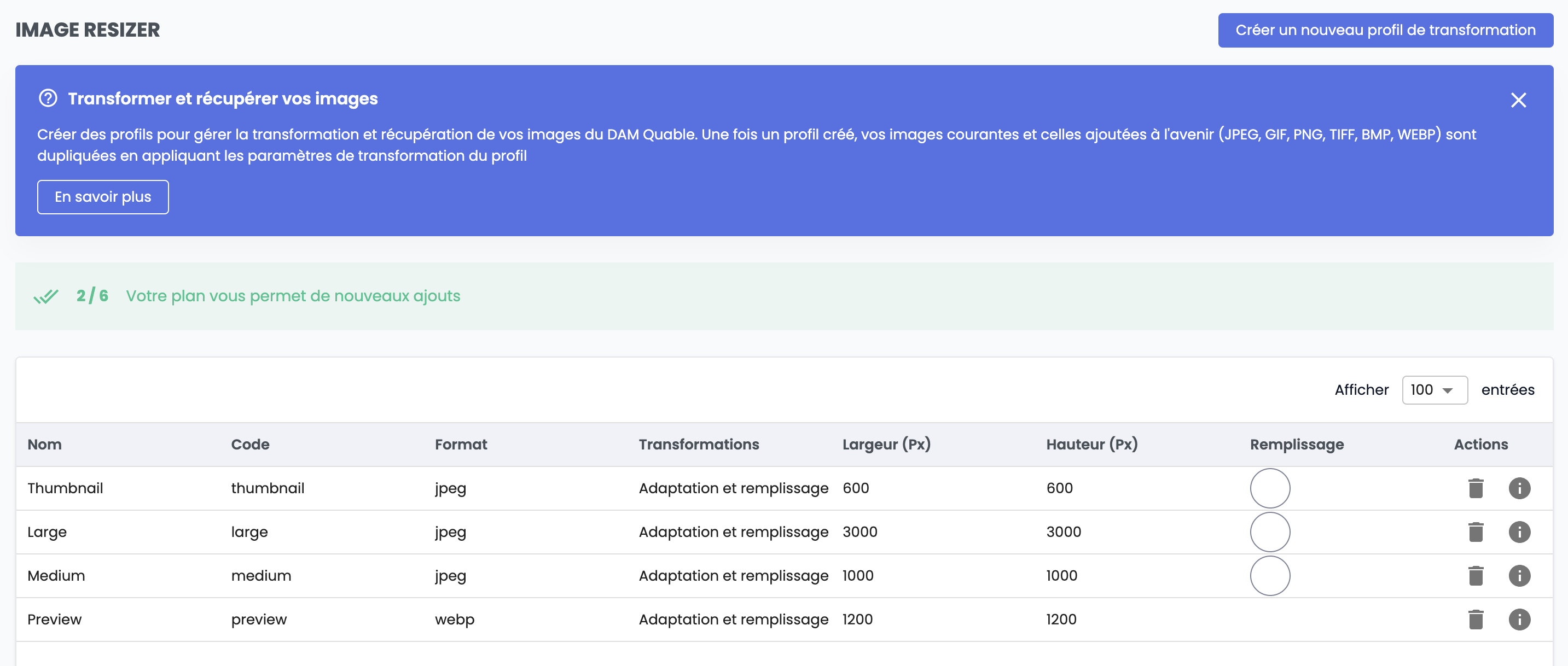The image size is (1568, 666).
Task: Delete the Medium profile with trash icon
Action: pos(1476,575)
